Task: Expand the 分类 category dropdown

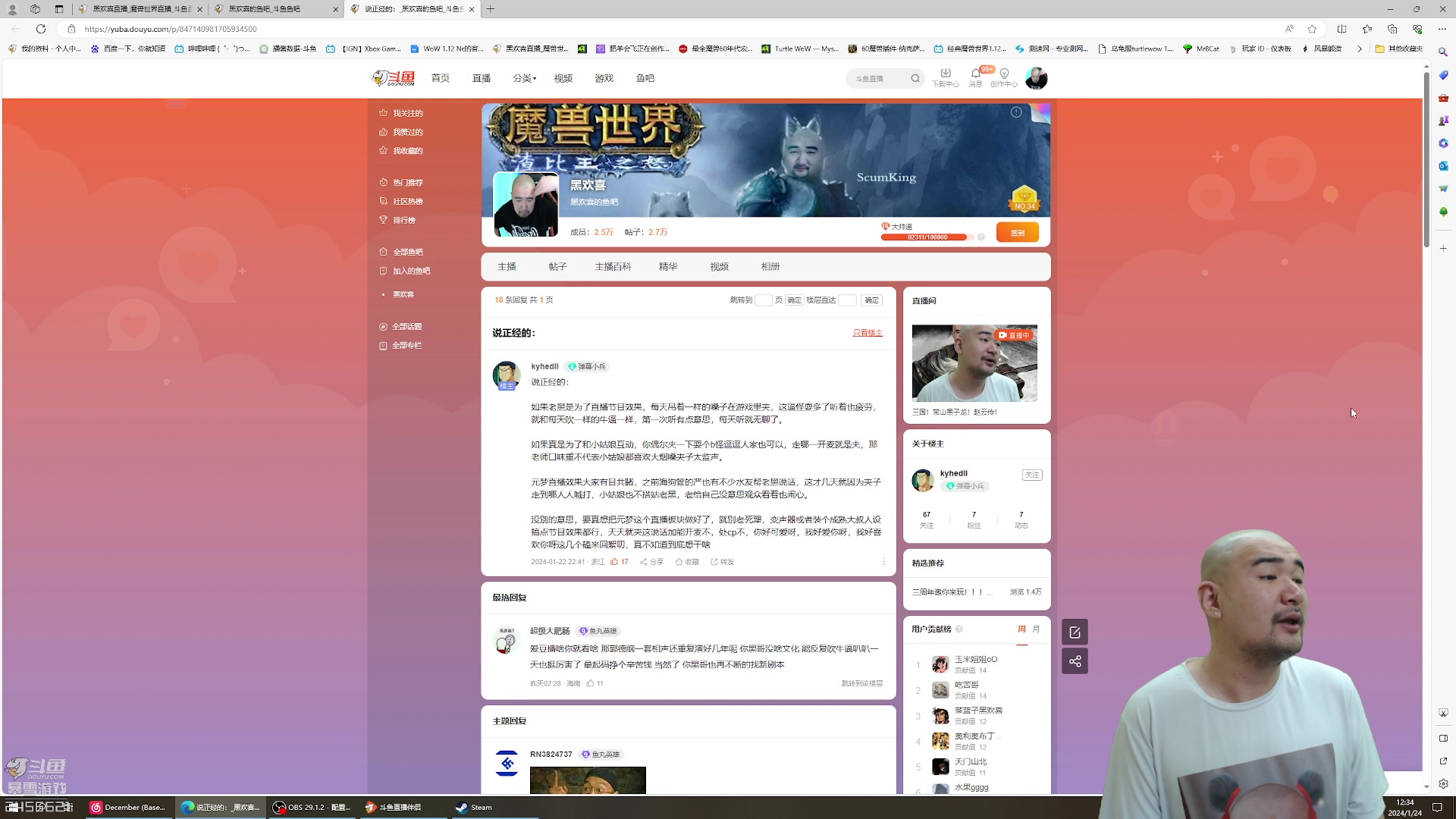Action: [524, 78]
